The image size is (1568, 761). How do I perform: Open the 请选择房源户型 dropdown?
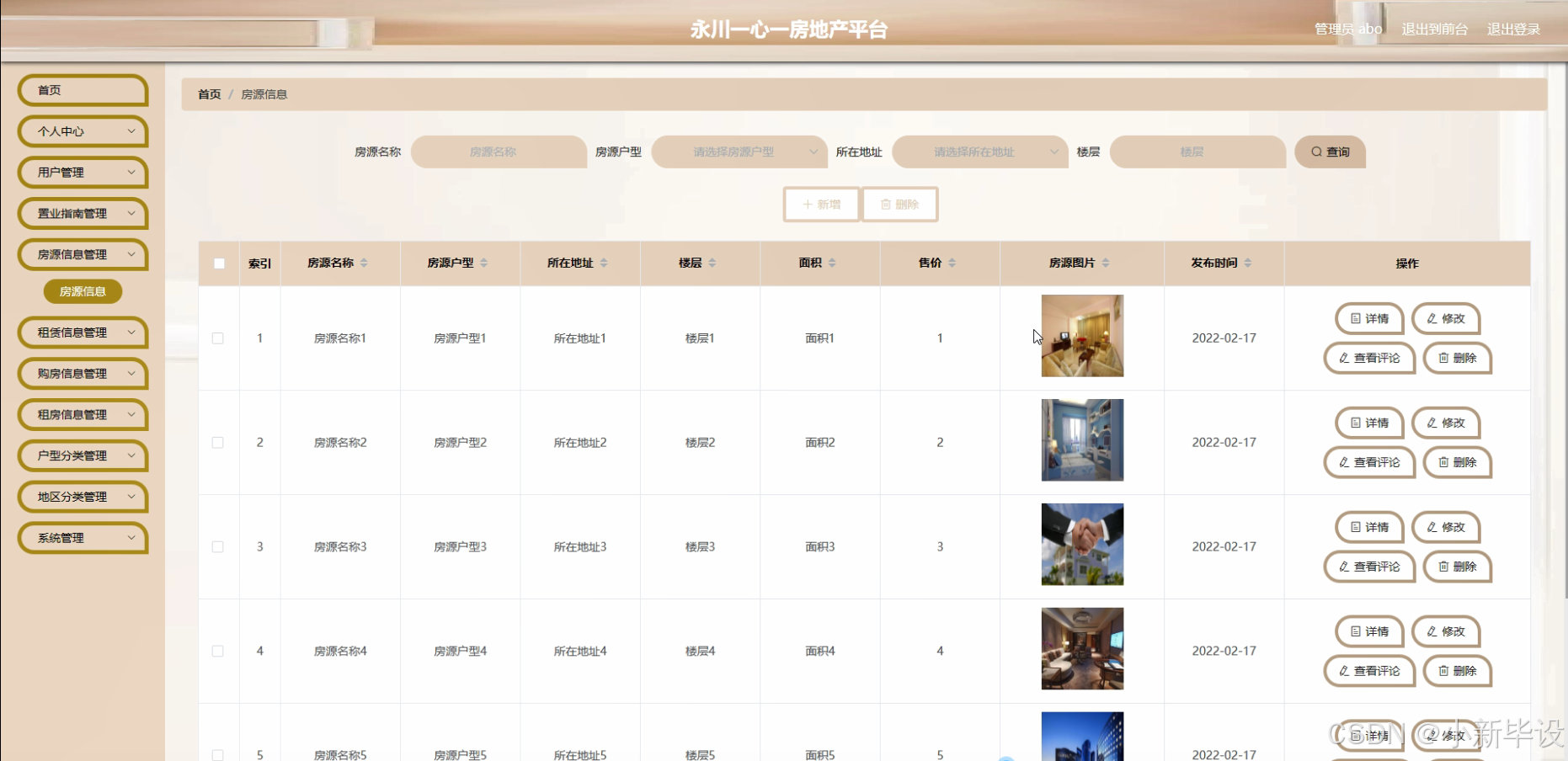(739, 152)
